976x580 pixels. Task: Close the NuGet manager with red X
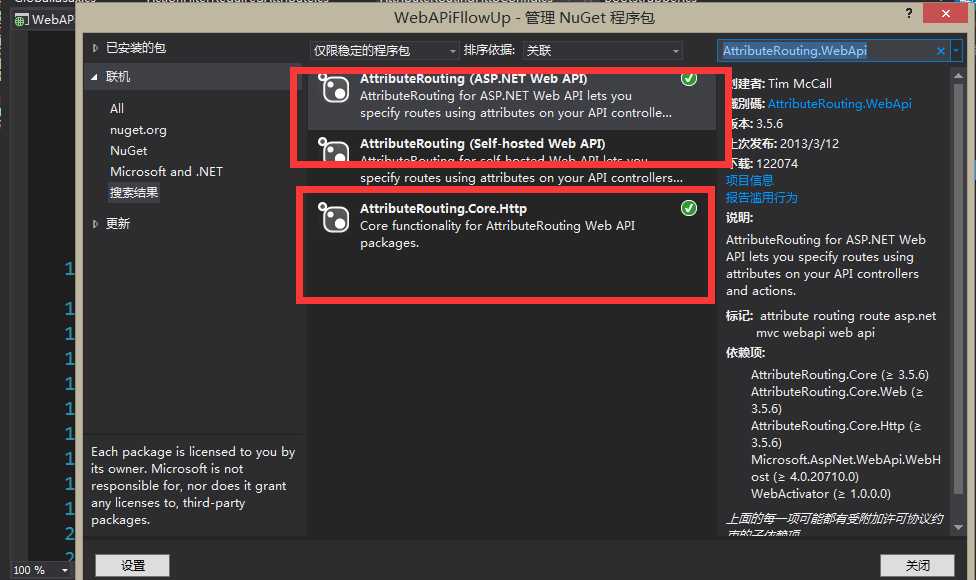pos(946,13)
